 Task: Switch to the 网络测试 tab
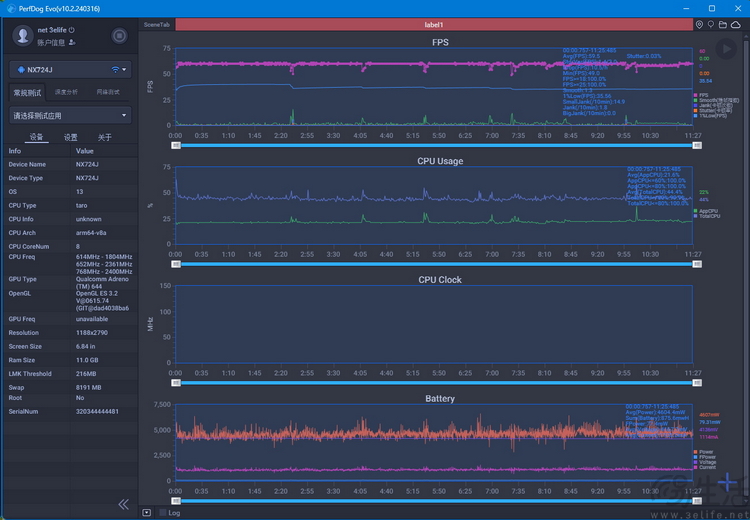pyautogui.click(x=108, y=92)
